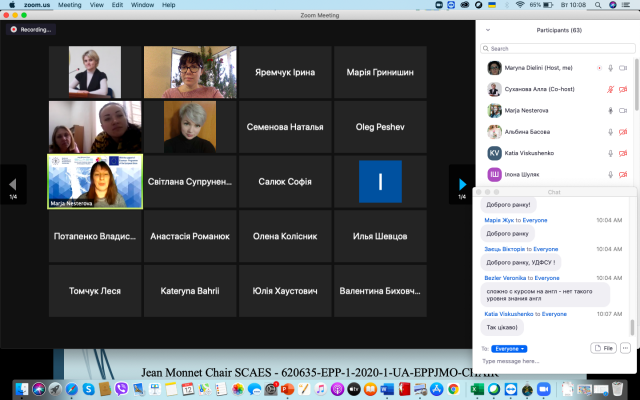Open the Meeting menu
This screenshot has width=640, height=400.
point(69,5)
